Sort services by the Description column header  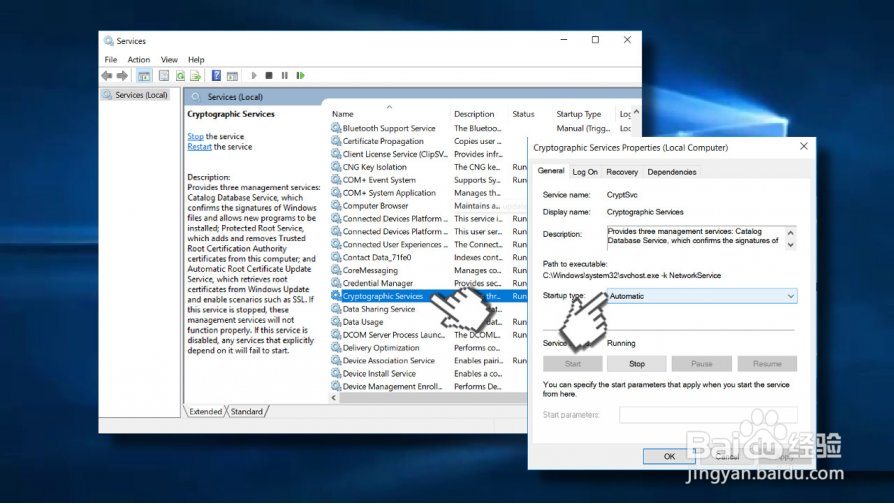479,114
